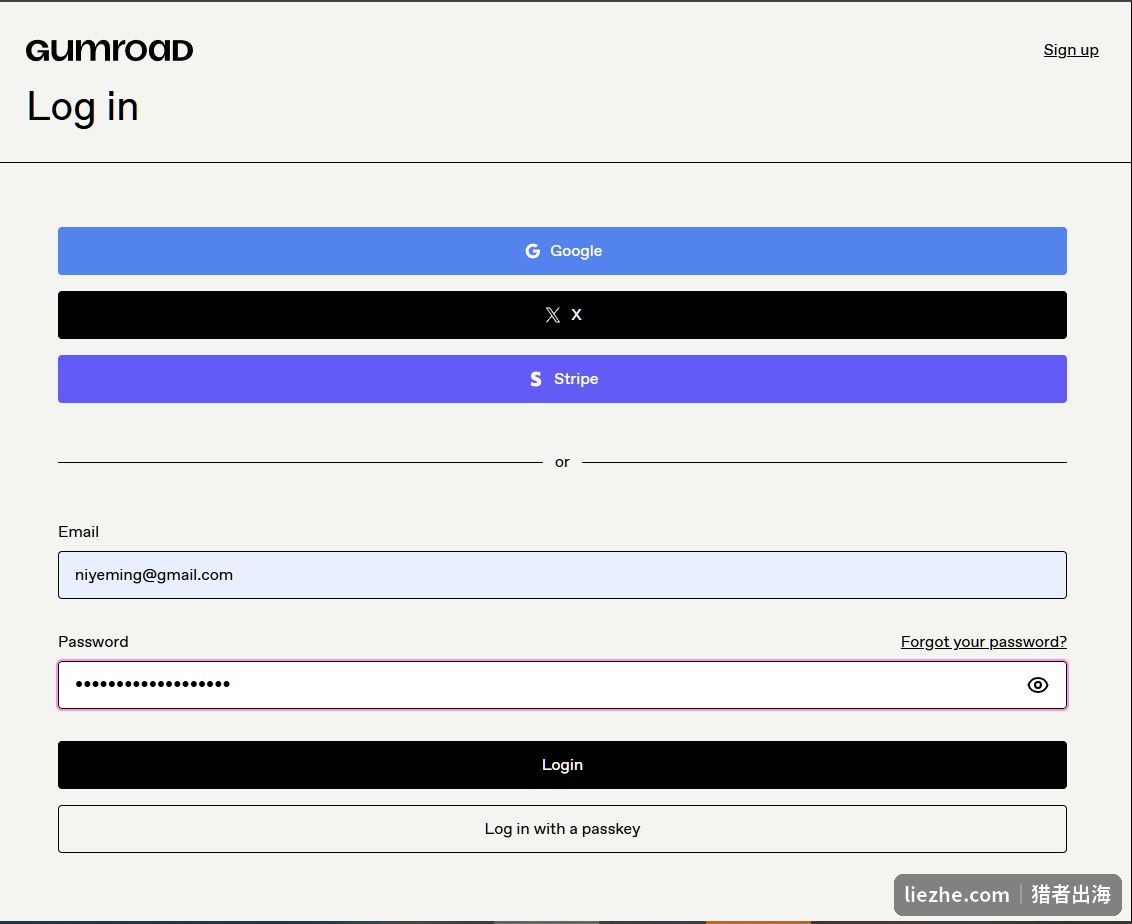Click the Gumroad logo
Viewport: 1132px width, 924px height.
pos(110,50)
